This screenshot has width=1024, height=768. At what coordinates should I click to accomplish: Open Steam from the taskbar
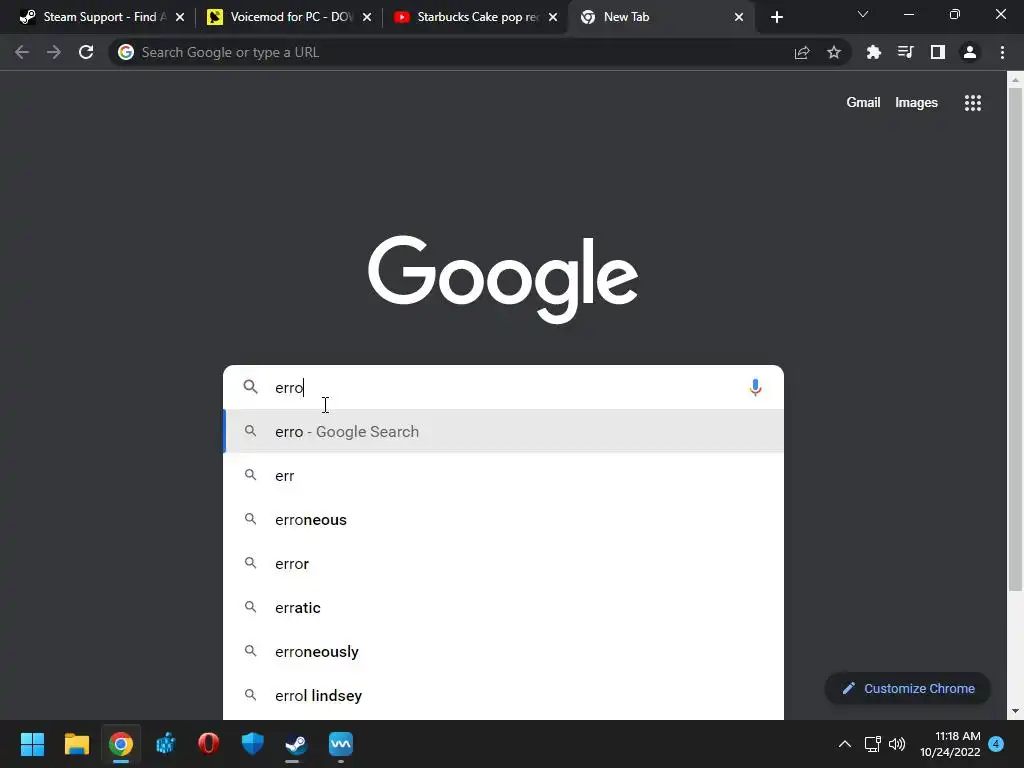click(x=296, y=744)
